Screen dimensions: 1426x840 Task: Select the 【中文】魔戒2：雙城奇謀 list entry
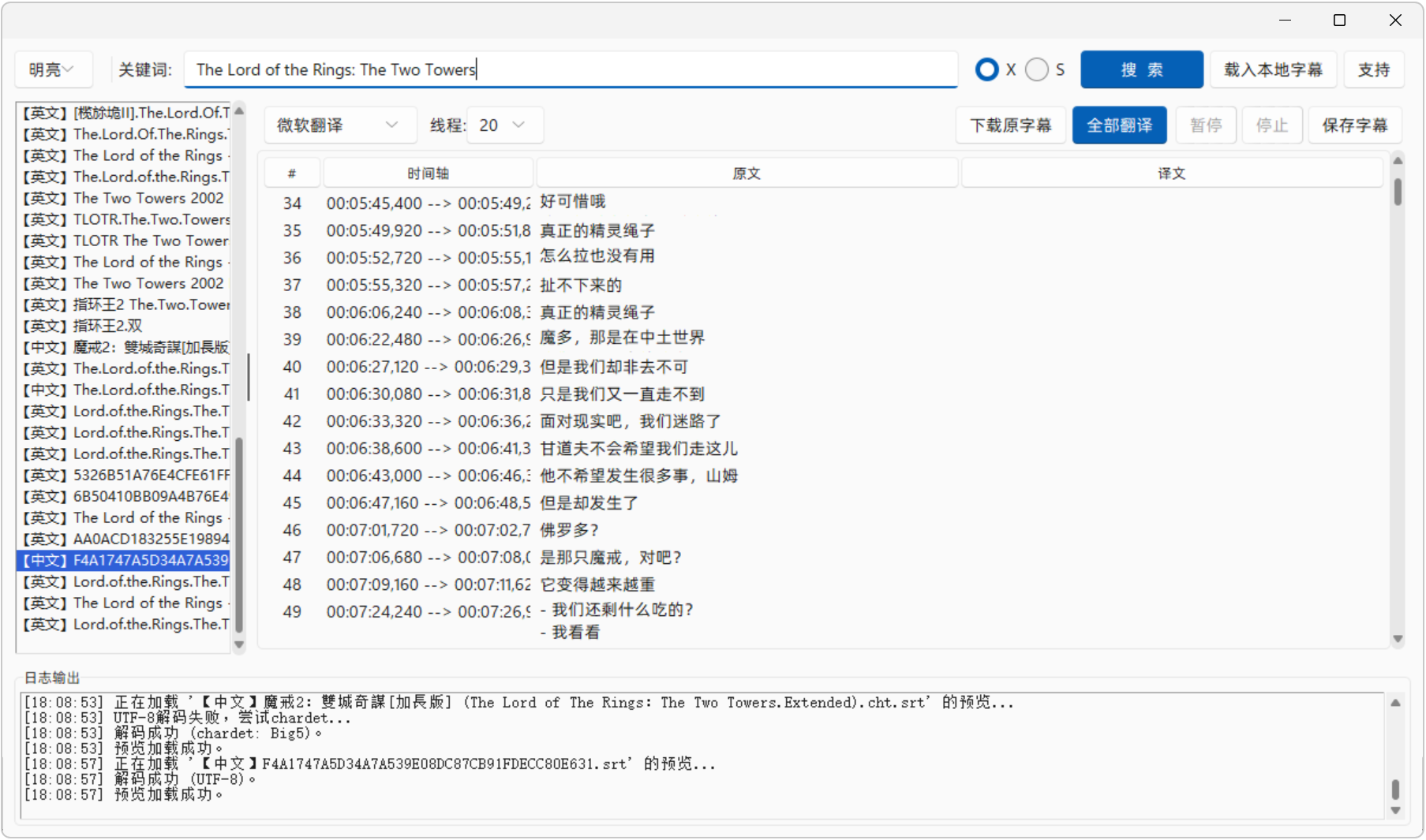tap(124, 347)
